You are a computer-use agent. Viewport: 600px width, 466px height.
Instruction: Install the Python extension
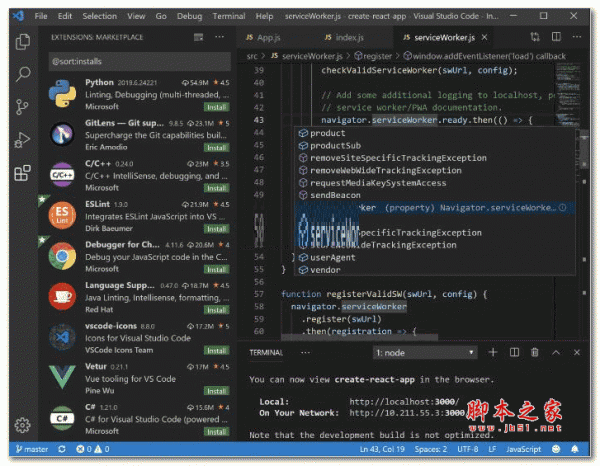pos(216,107)
